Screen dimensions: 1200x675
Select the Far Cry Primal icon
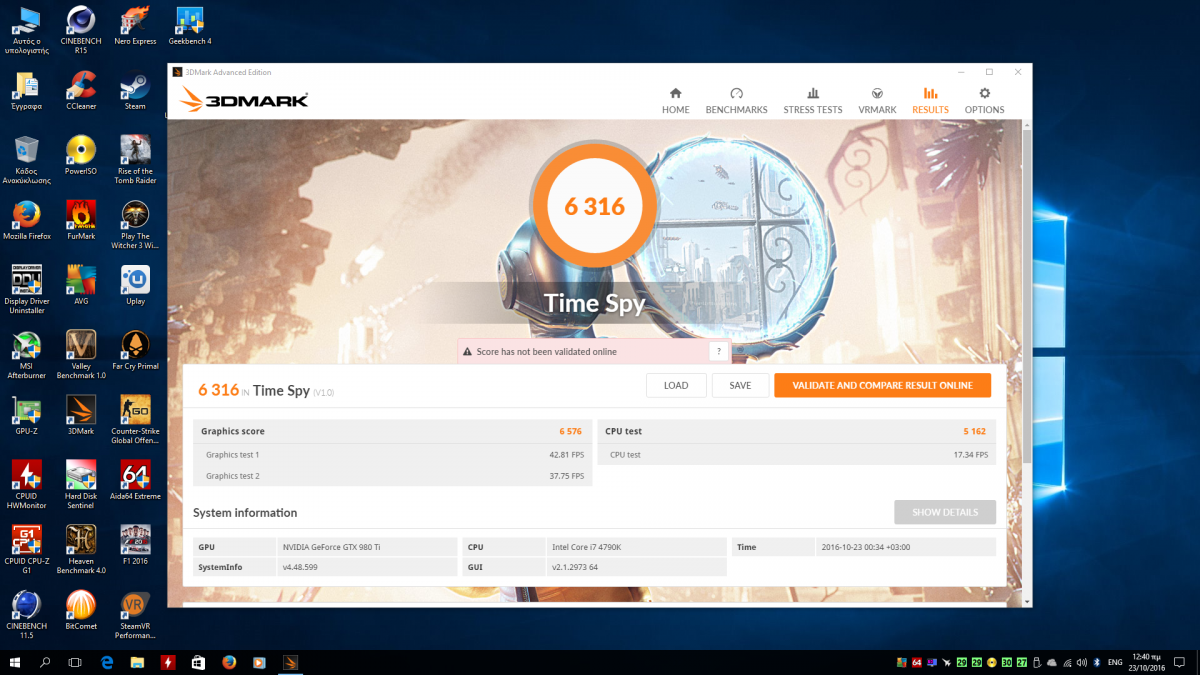pyautogui.click(x=135, y=351)
